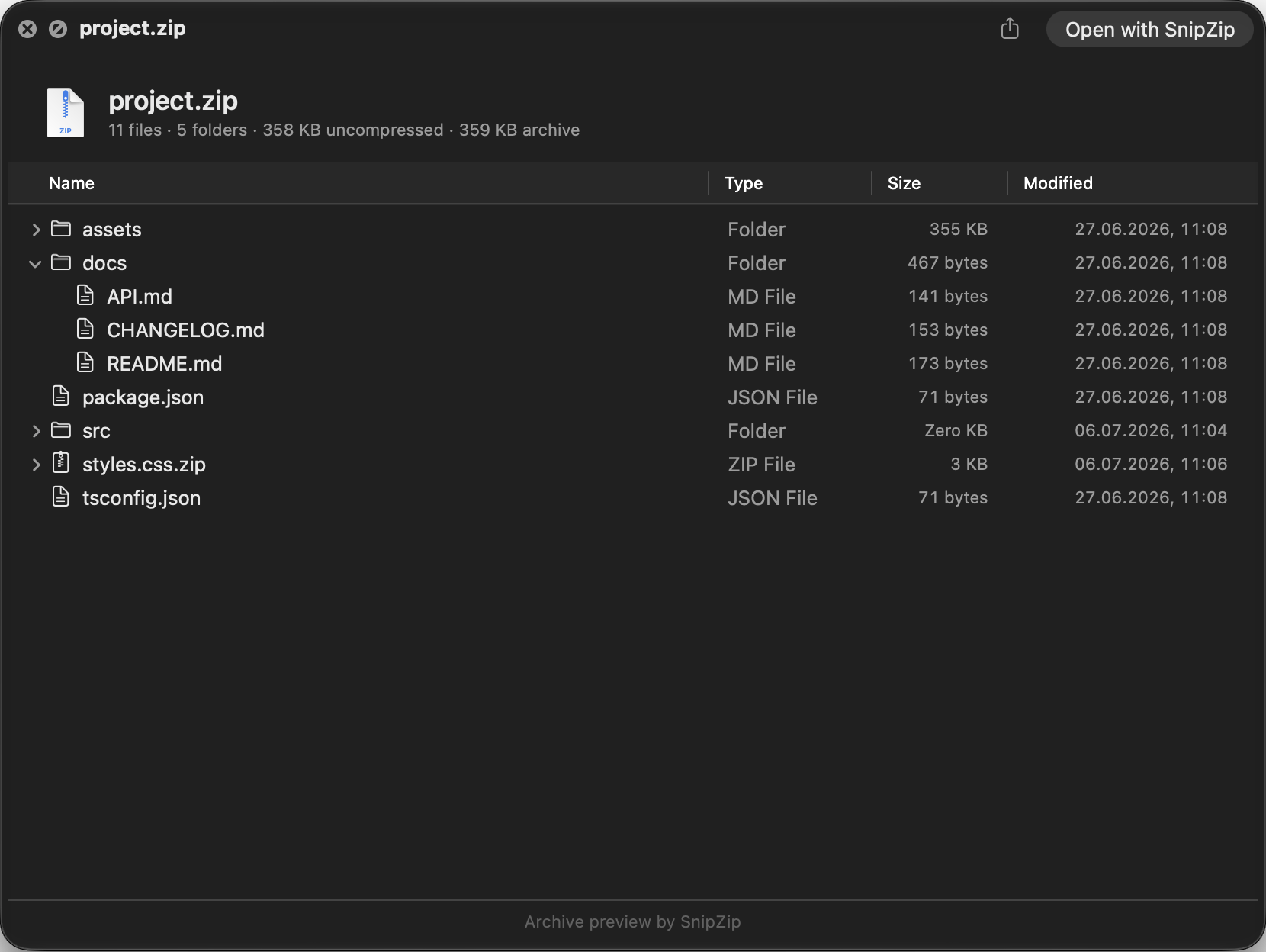Viewport: 1266px width, 952px height.
Task: Click the 173 bytes size value
Action: coord(947,363)
